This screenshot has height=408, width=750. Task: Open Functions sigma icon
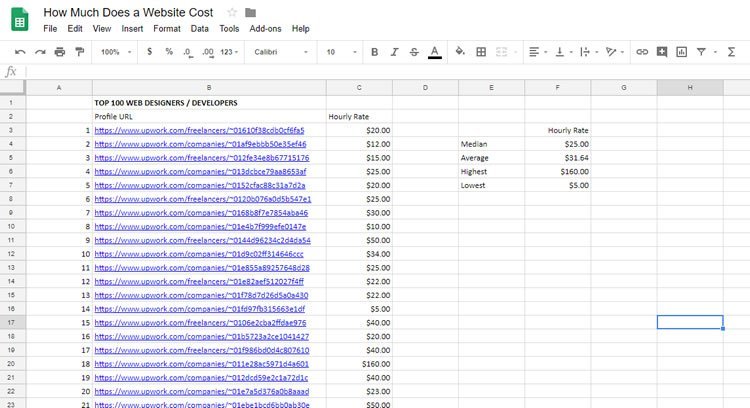click(731, 52)
